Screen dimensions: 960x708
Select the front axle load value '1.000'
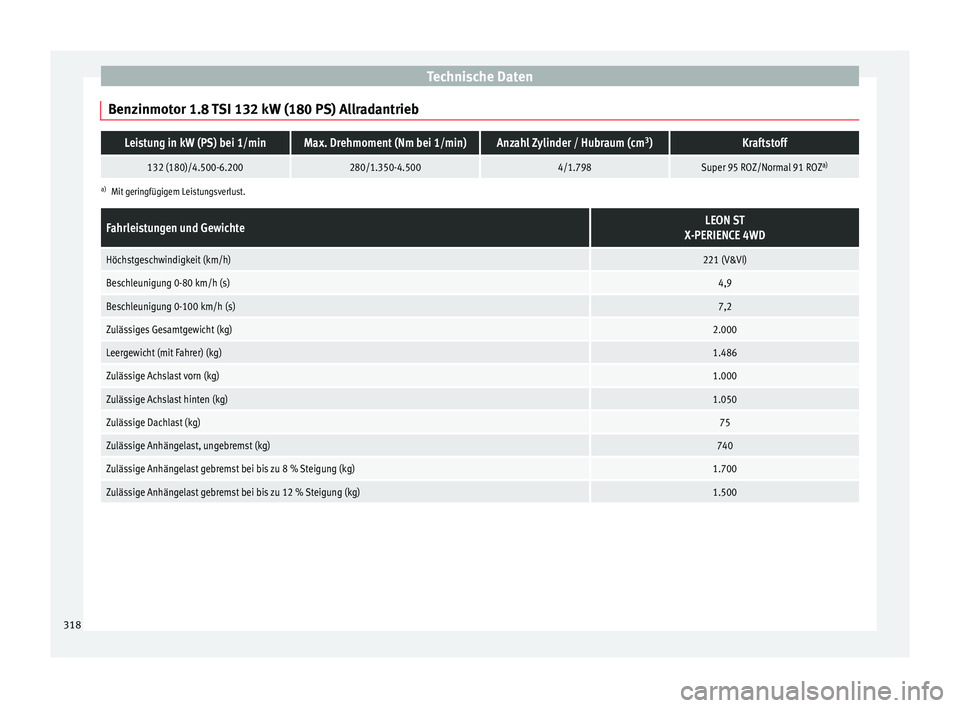(x=725, y=376)
